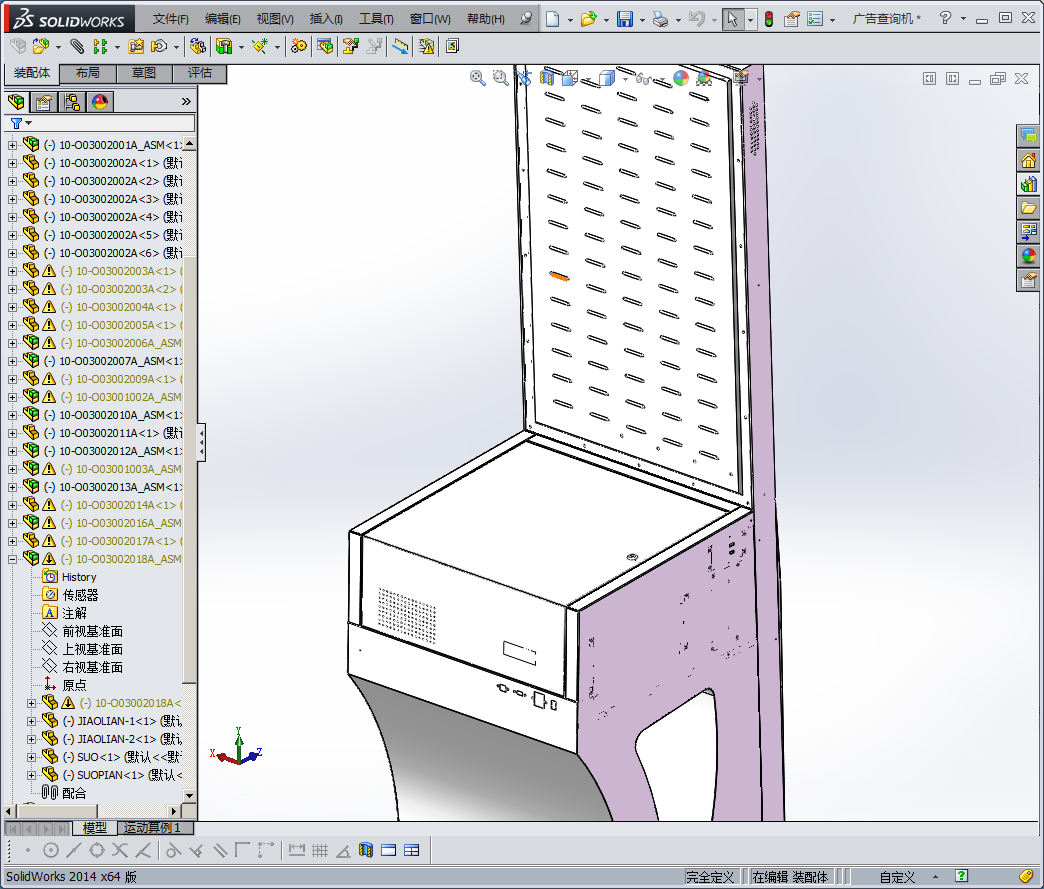Screen dimensions: 1044x889
Task: Open the 文件(F) menu
Action: [x=170, y=19]
